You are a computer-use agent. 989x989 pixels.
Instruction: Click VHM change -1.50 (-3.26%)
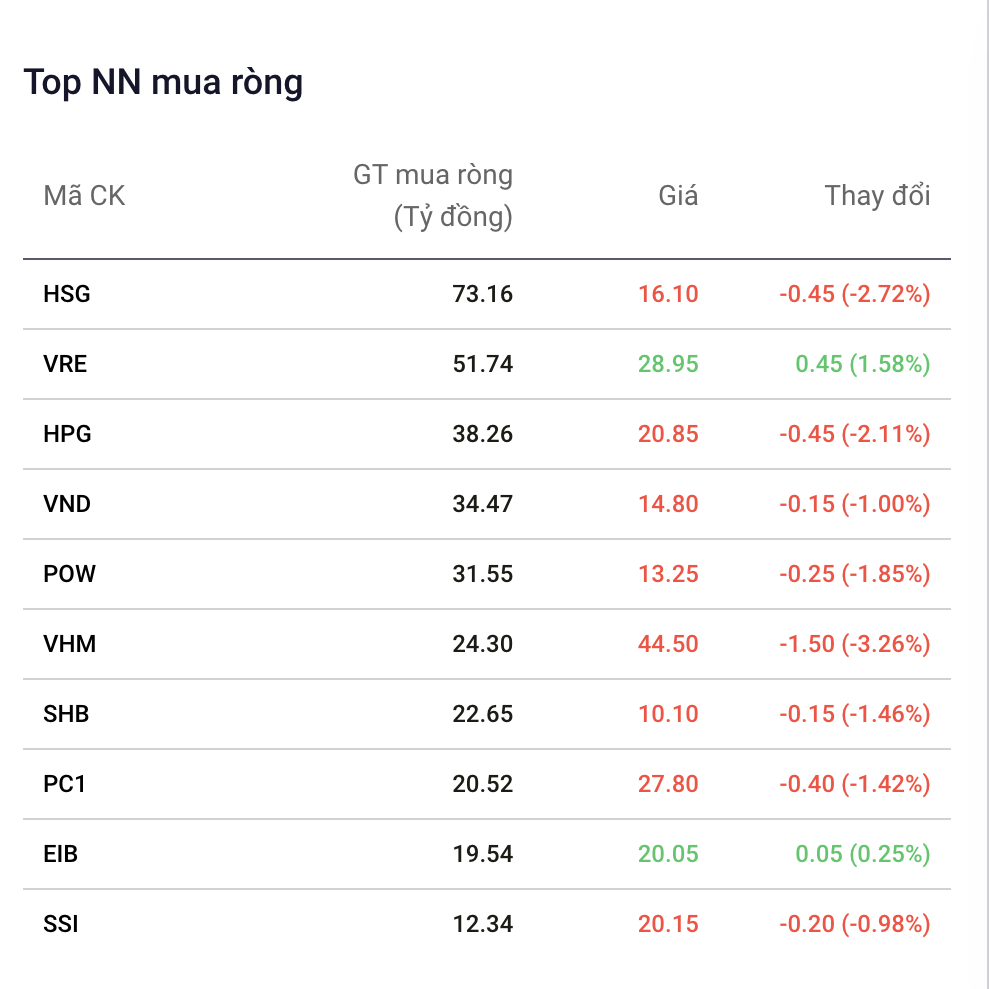click(x=855, y=644)
